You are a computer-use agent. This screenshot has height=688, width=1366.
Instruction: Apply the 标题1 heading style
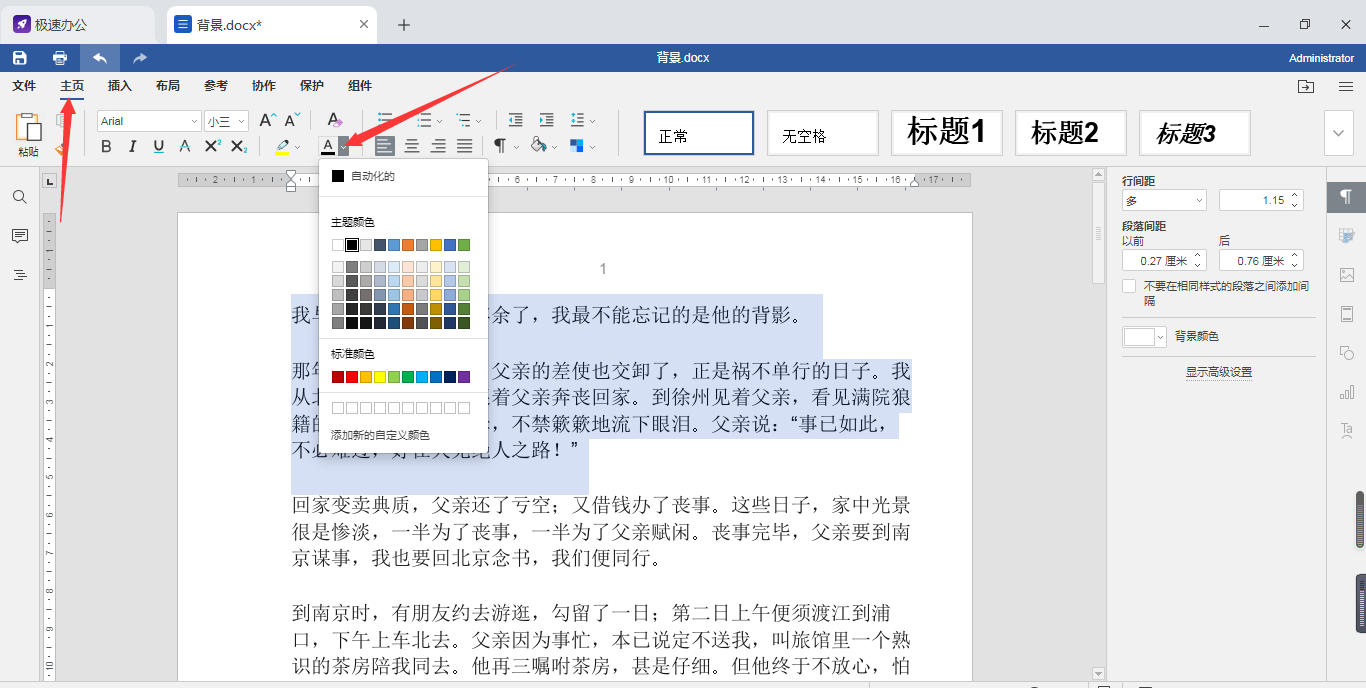(946, 133)
